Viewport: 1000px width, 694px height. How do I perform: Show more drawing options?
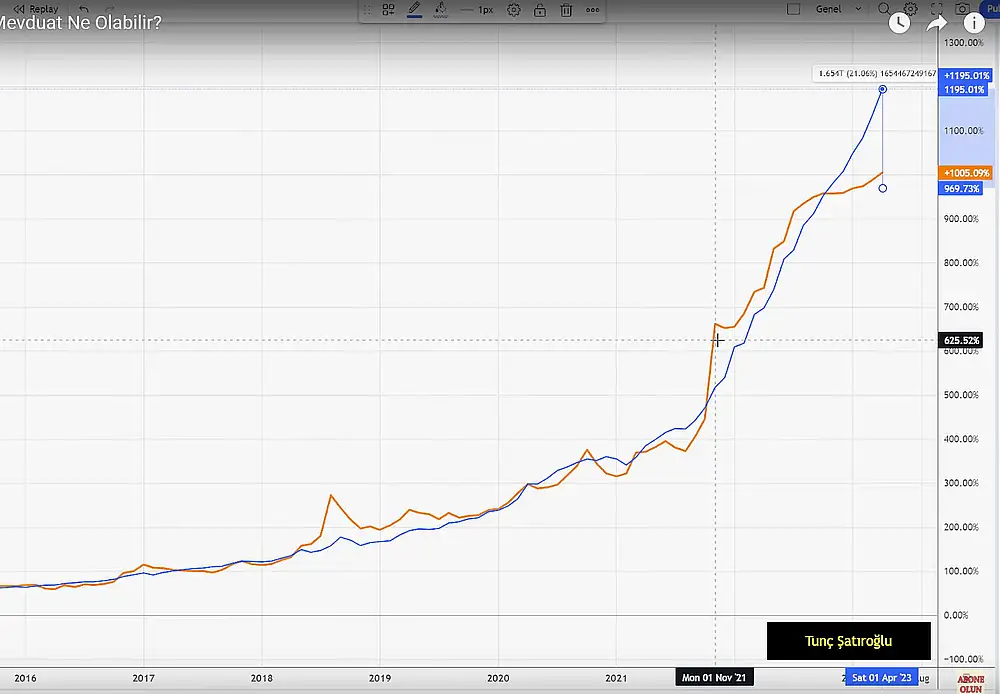(592, 10)
